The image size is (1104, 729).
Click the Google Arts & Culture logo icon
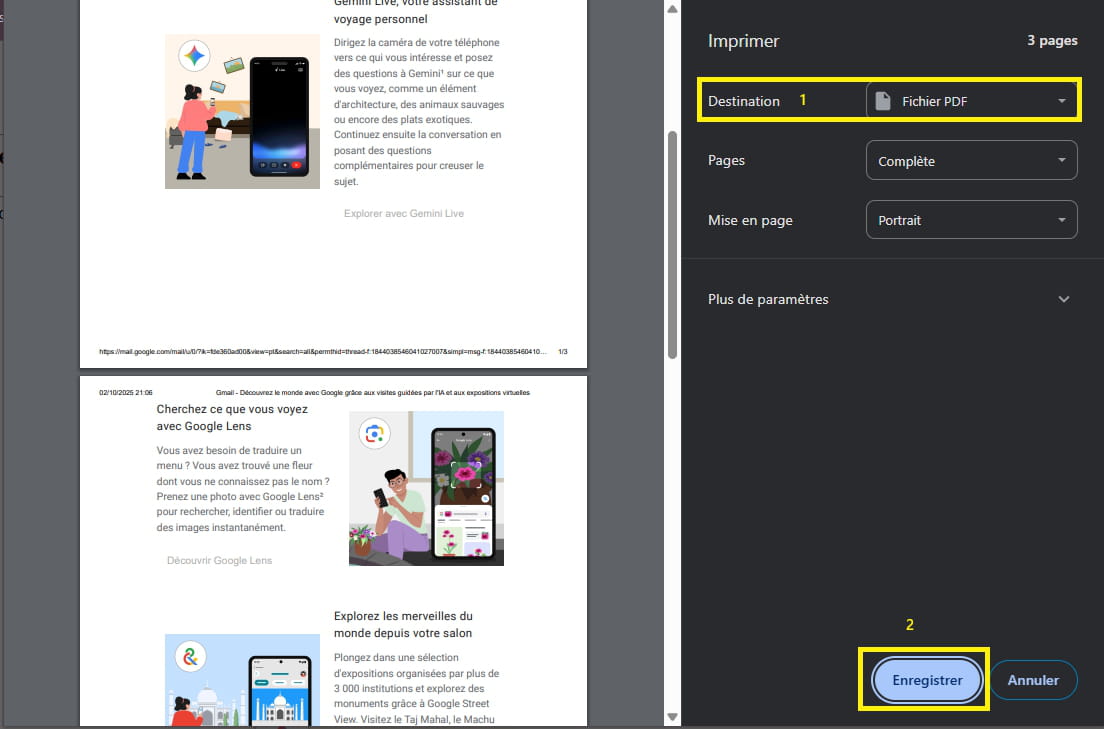coord(190,657)
